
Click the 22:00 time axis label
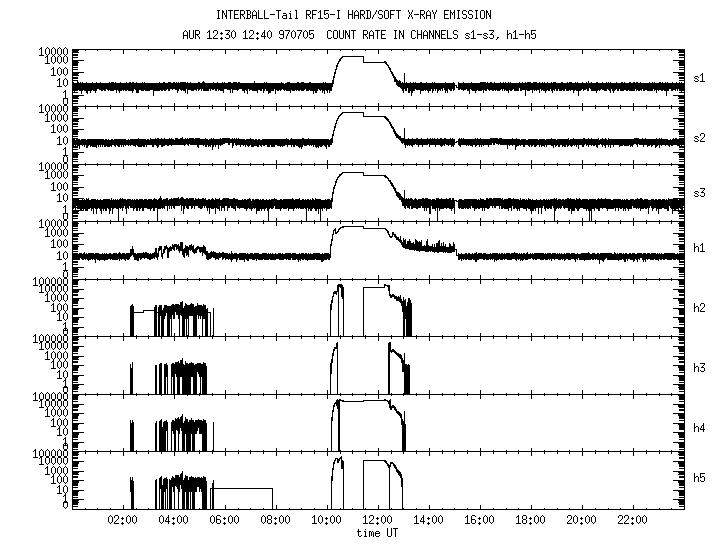point(632,520)
